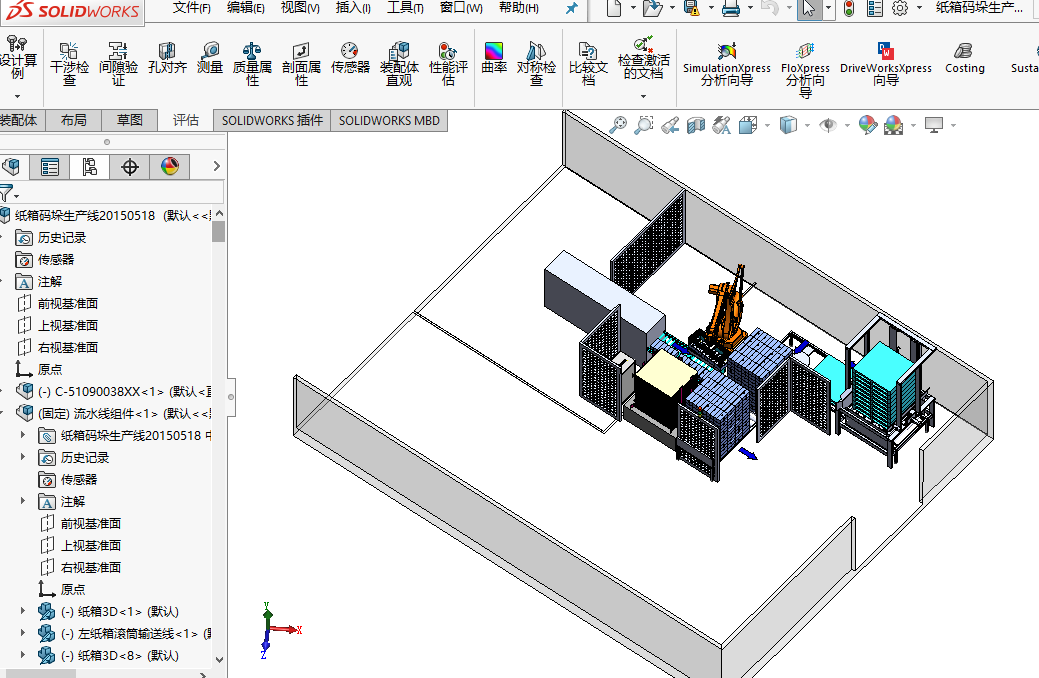Toggle the pushpin next to 帮助 menu
This screenshot has width=1039, height=678.
571,8
